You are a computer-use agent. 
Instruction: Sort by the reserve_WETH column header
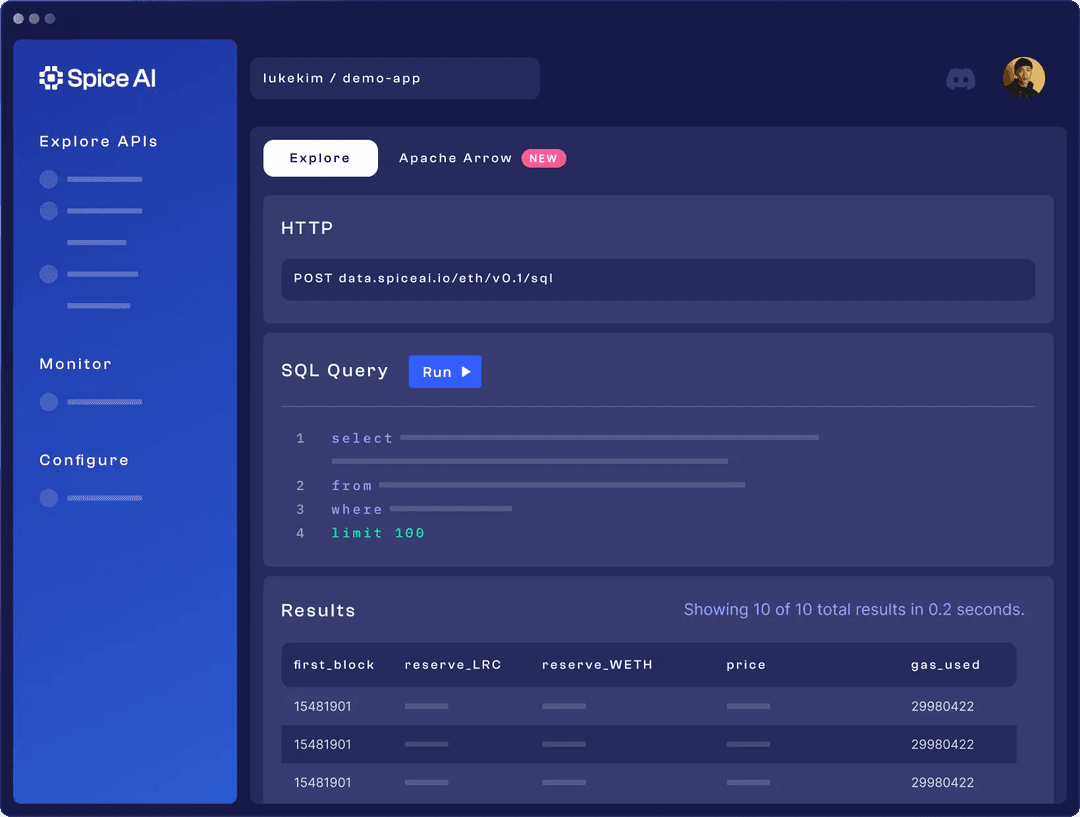597,665
